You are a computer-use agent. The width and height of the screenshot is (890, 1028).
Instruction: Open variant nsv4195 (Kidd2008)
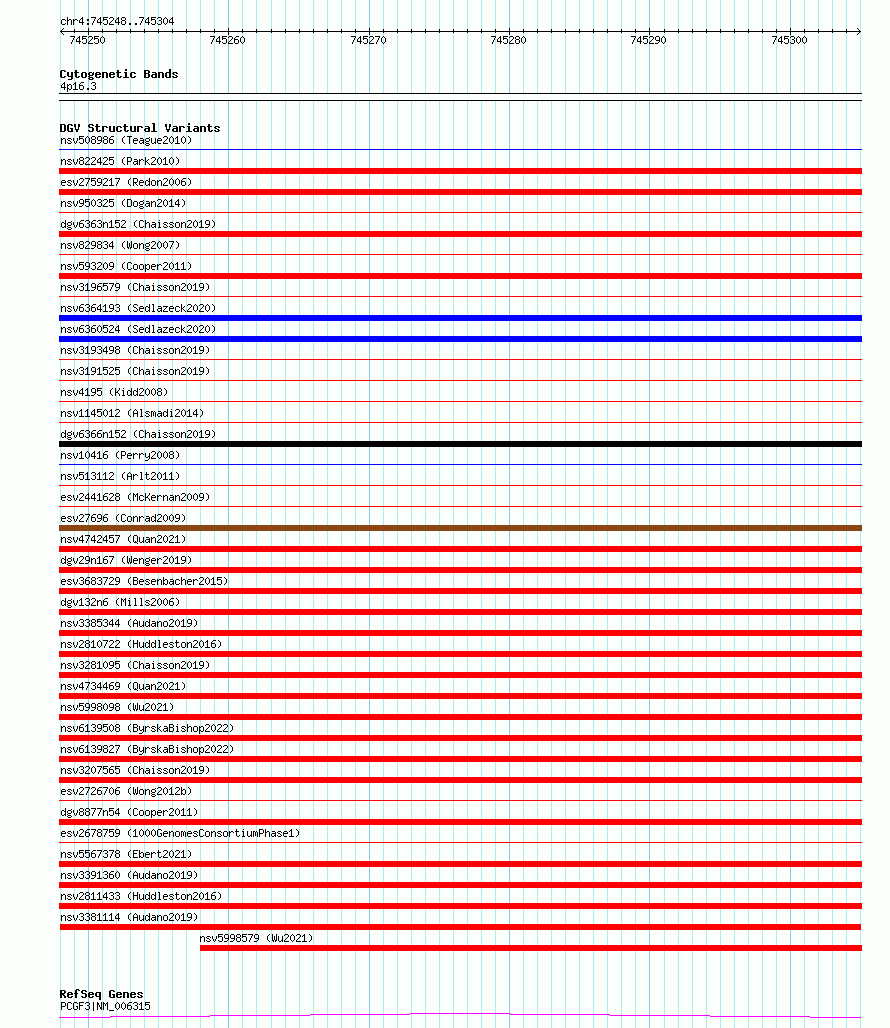pyautogui.click(x=114, y=392)
